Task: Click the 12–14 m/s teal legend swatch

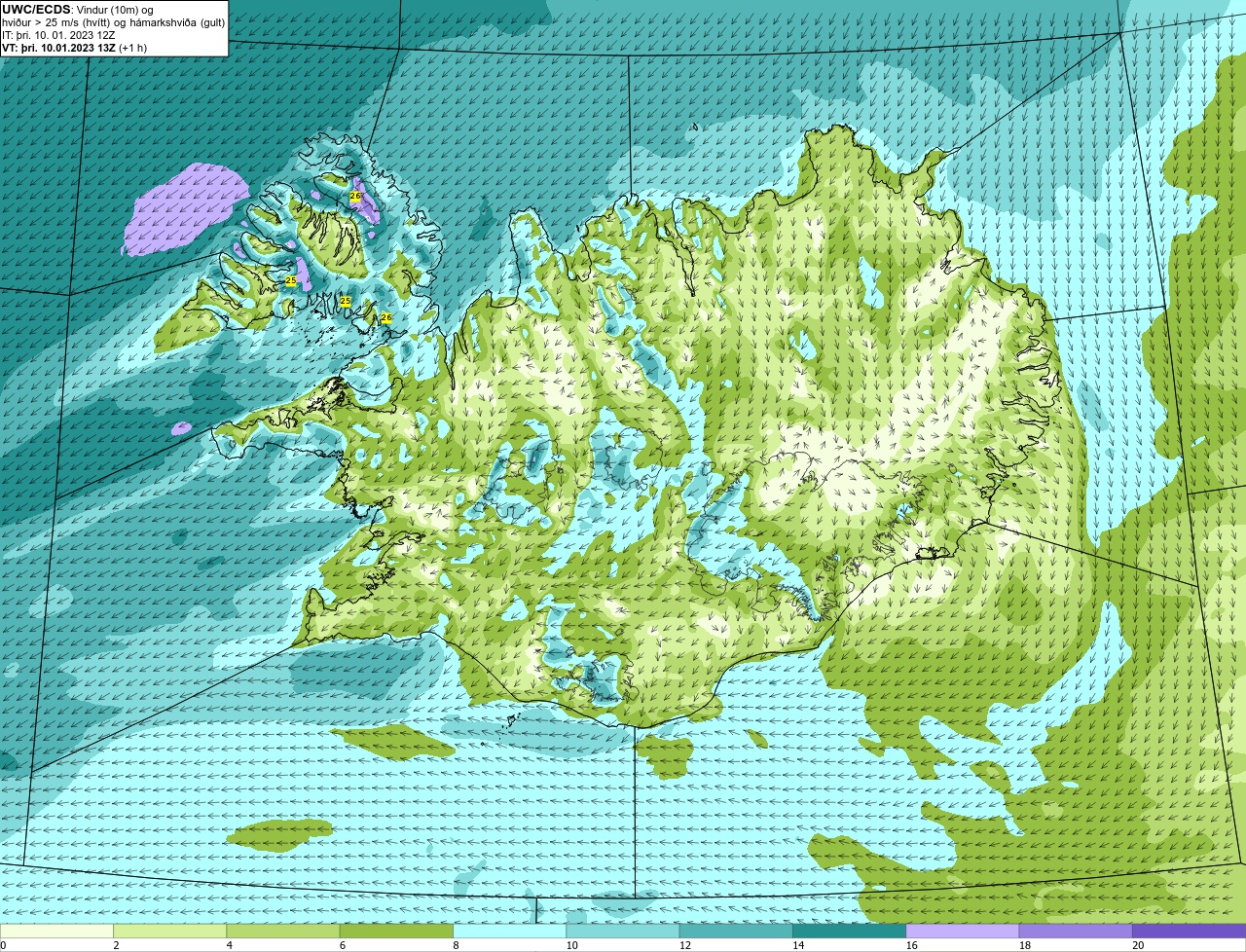Action: 736,931
